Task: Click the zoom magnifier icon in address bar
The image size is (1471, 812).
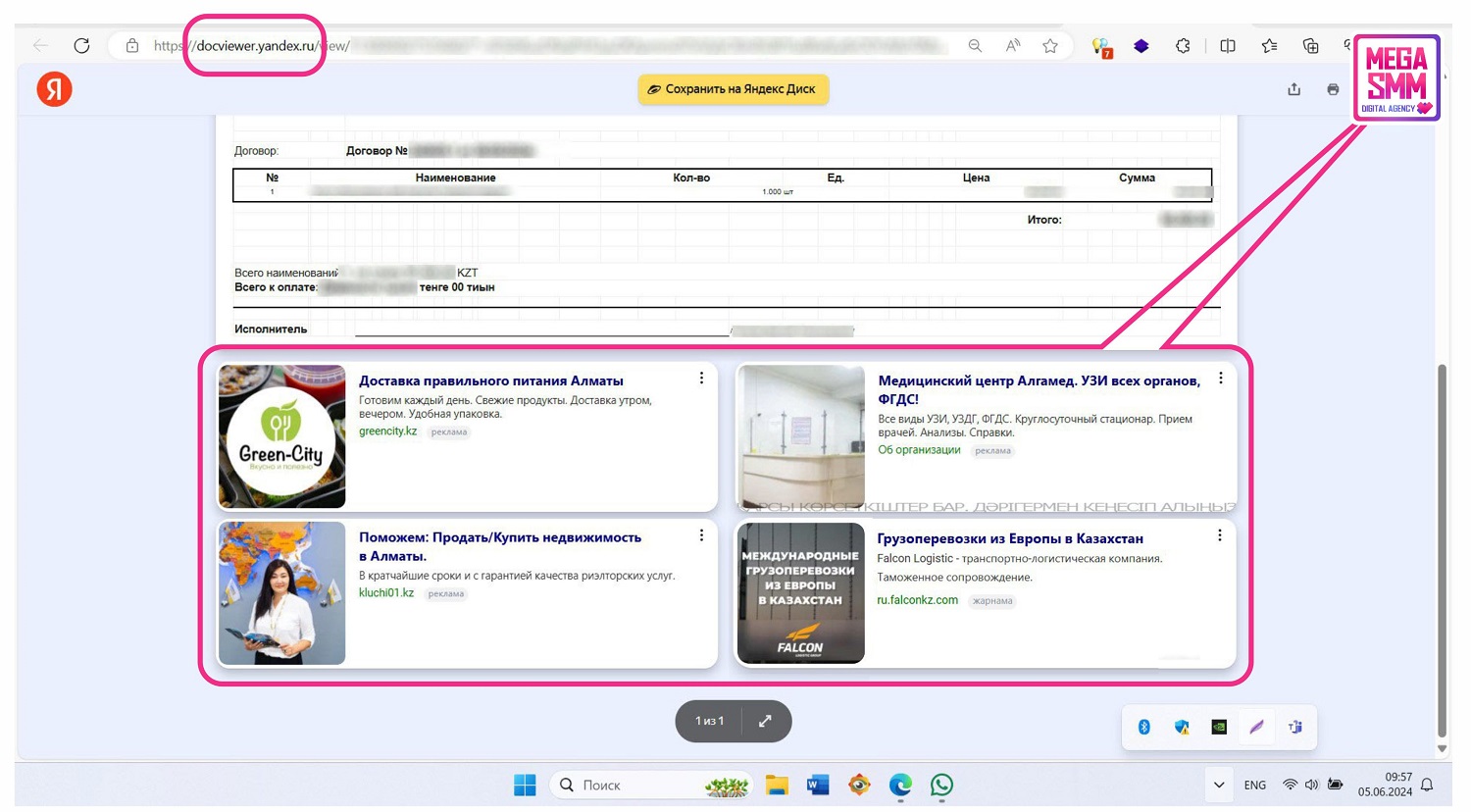Action: tap(975, 45)
